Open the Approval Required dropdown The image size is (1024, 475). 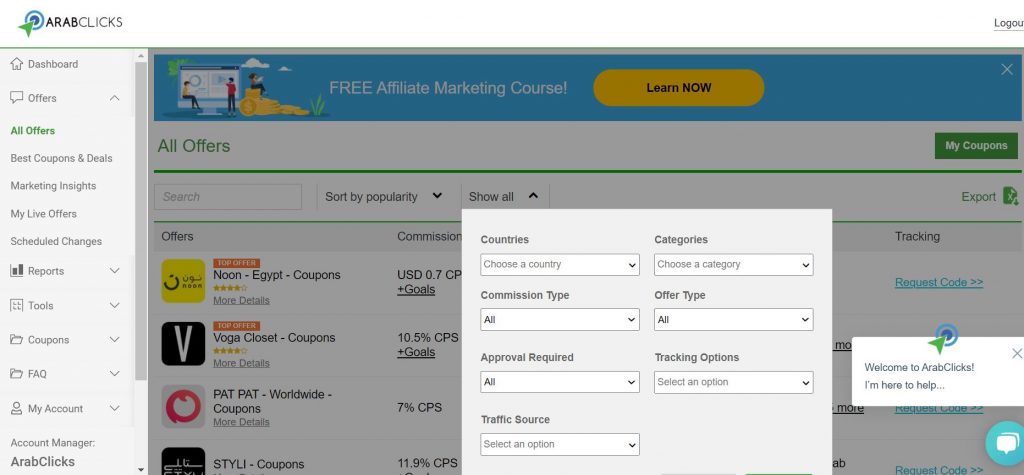coord(560,382)
